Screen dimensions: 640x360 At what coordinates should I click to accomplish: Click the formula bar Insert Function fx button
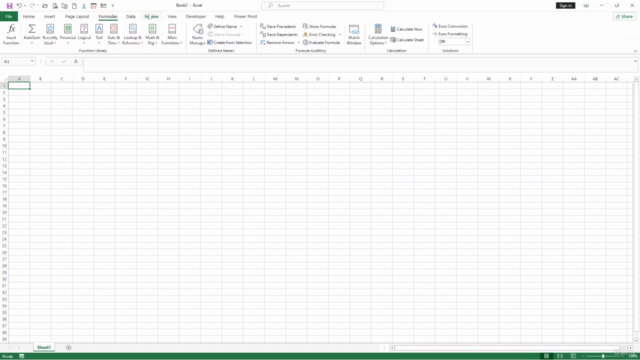(76, 61)
